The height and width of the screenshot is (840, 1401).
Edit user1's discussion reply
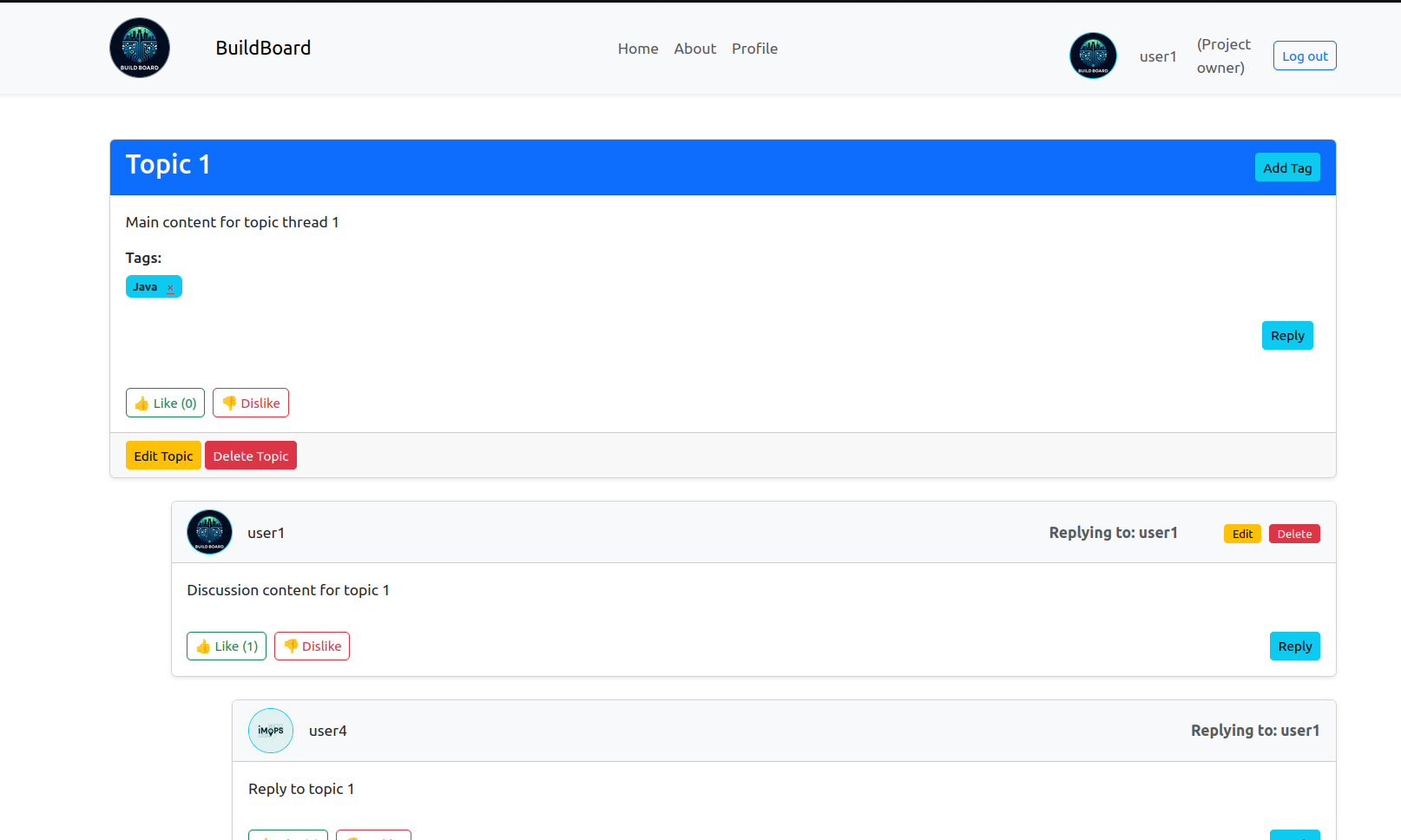point(1242,534)
